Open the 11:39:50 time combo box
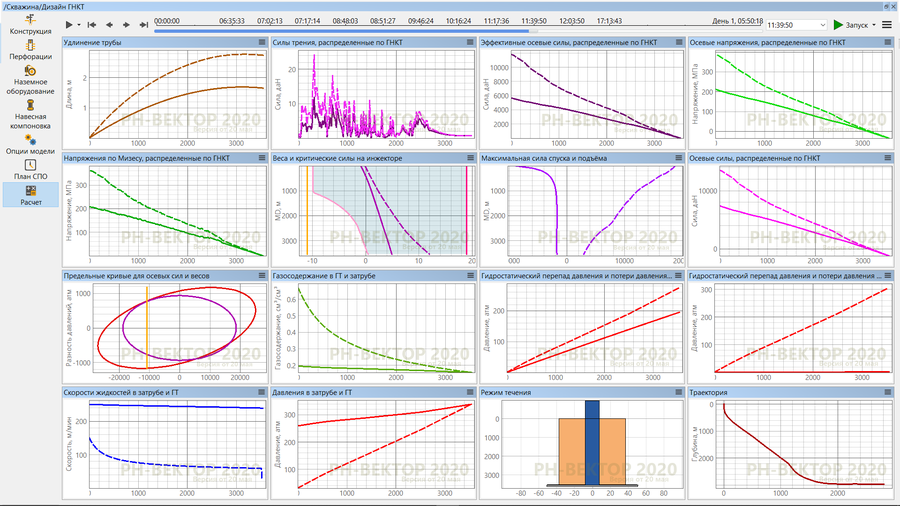This screenshot has width=900, height=506. click(x=795, y=25)
